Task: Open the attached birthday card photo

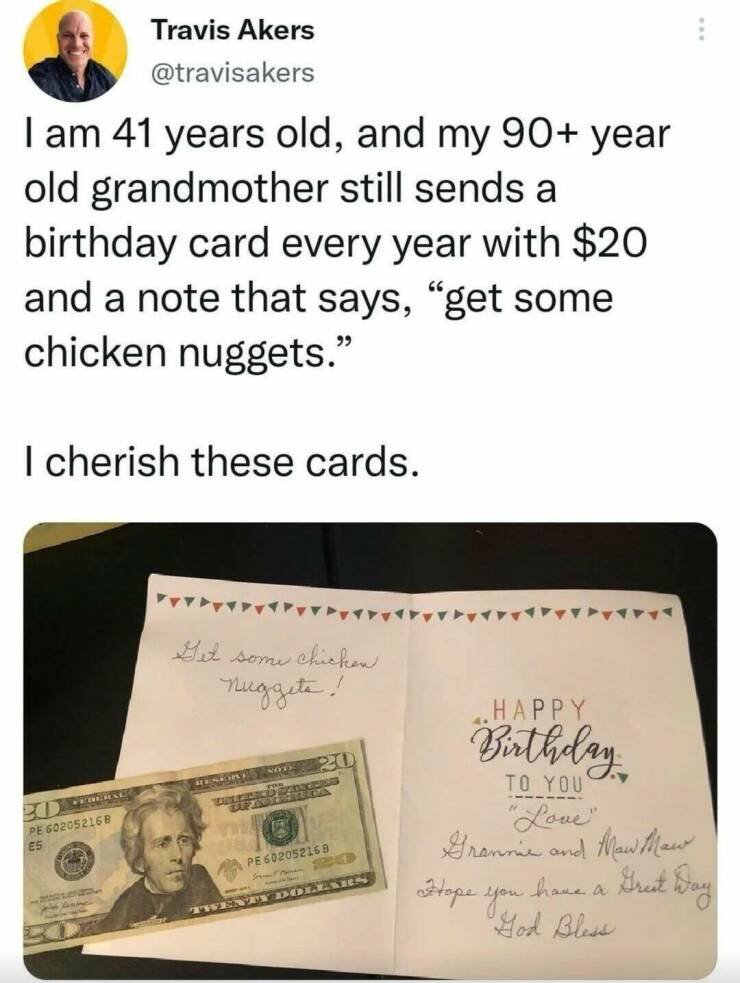Action: click(370, 749)
